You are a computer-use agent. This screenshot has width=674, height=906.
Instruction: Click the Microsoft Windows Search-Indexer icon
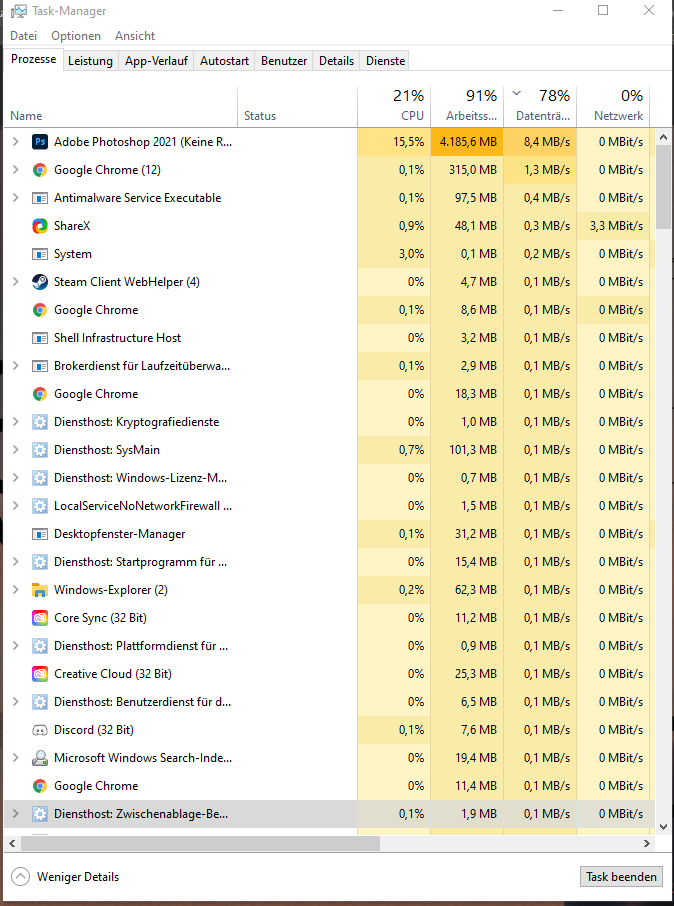tap(39, 758)
